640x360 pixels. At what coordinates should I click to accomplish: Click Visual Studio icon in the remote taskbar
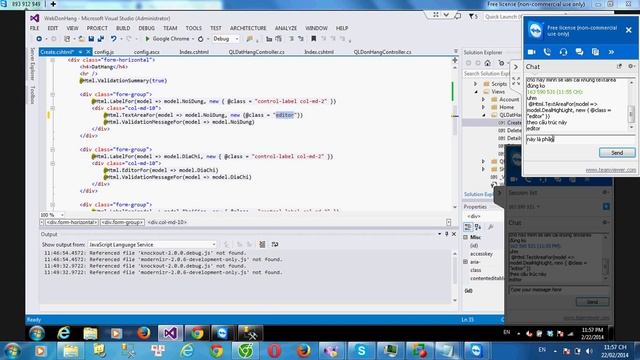coord(170,333)
